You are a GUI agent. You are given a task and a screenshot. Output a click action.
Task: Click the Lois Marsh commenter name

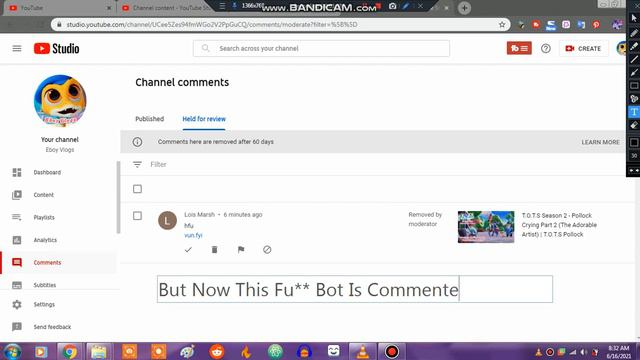pos(199,215)
